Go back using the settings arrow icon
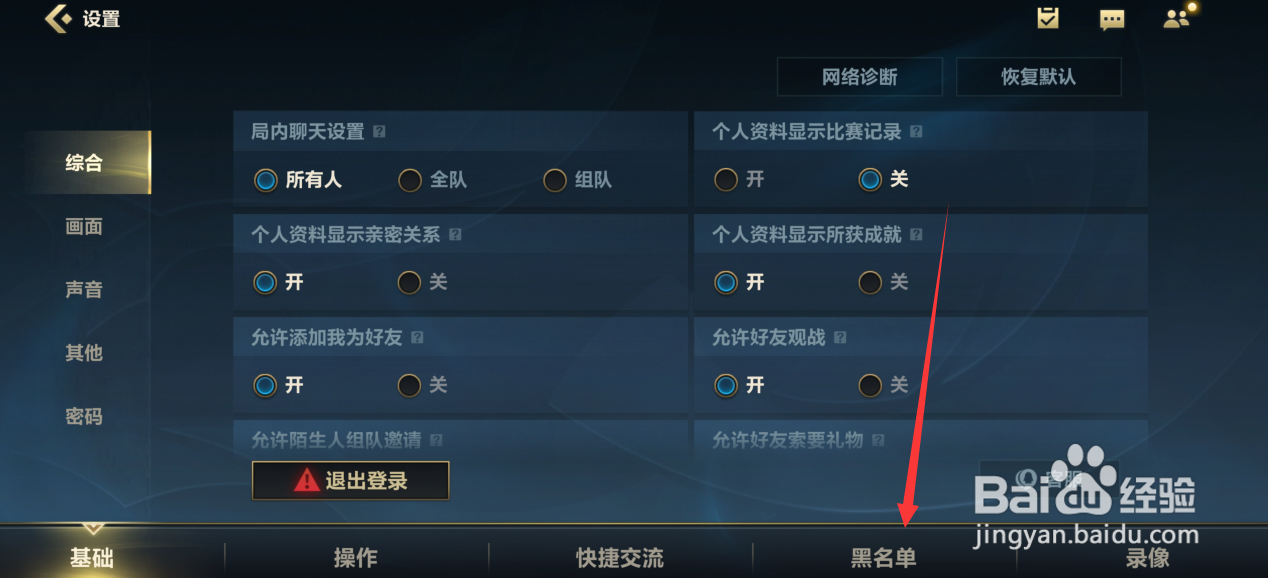Viewport: 1268px width, 578px height. 58,18
